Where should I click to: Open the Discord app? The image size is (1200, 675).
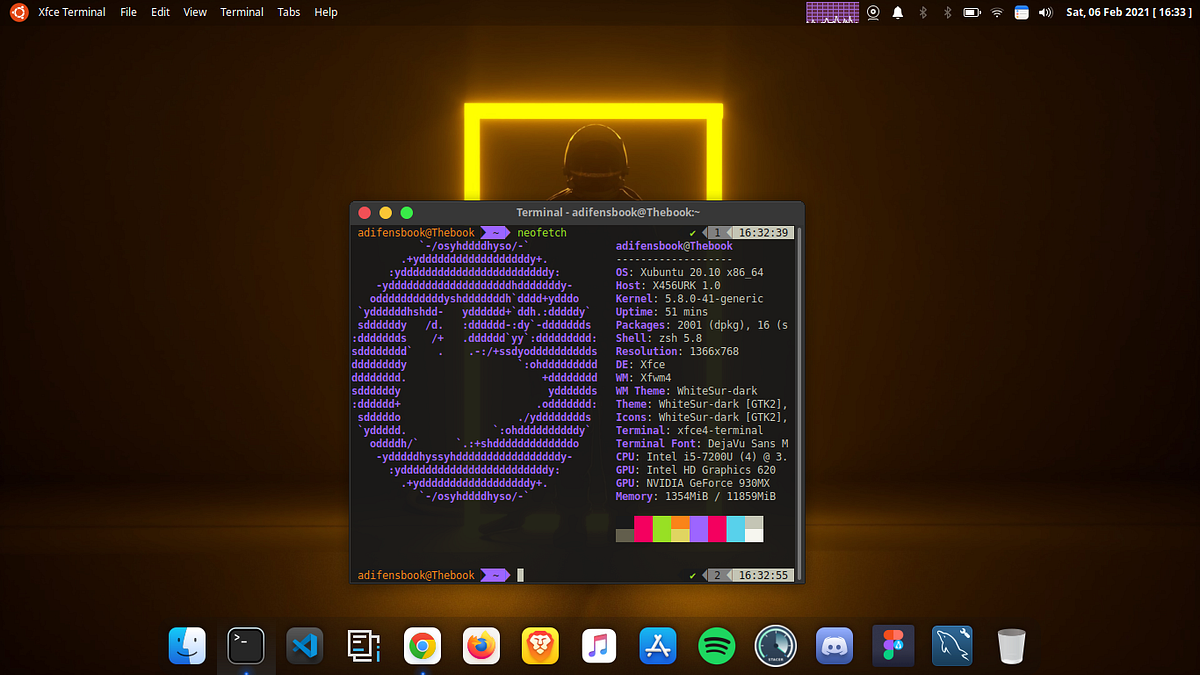(834, 646)
